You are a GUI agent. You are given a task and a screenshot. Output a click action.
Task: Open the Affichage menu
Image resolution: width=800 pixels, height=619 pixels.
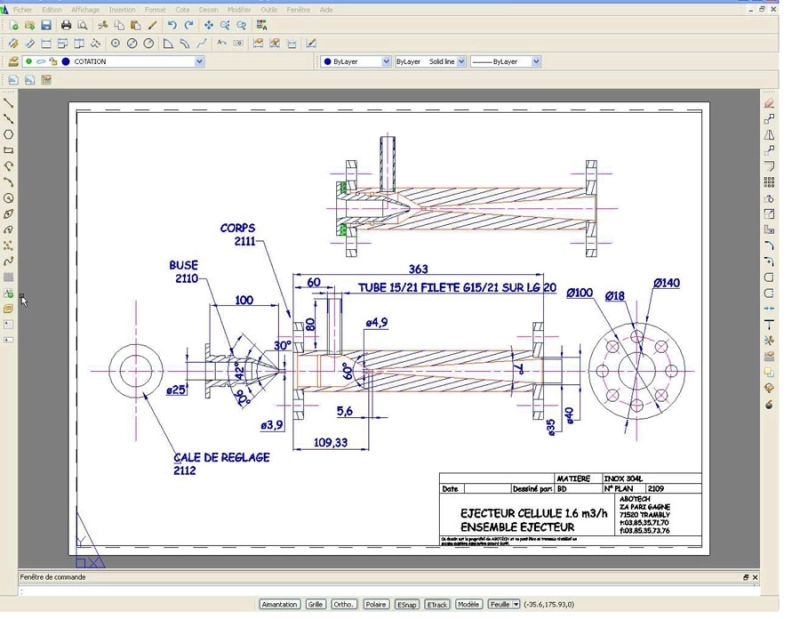tap(85, 10)
